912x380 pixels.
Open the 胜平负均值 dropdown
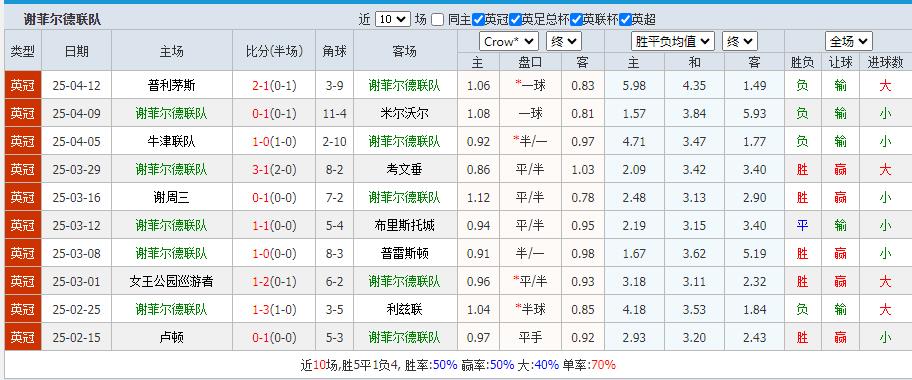672,41
